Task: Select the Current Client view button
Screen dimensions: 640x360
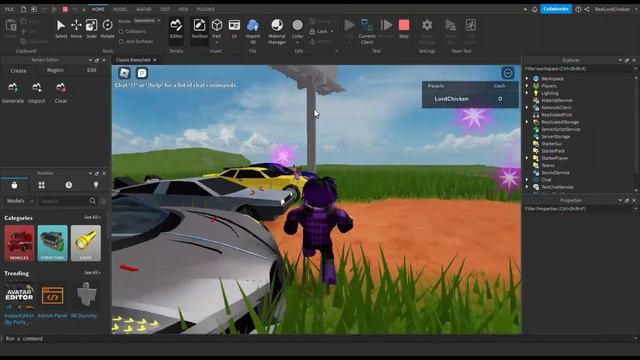Action: 367,31
